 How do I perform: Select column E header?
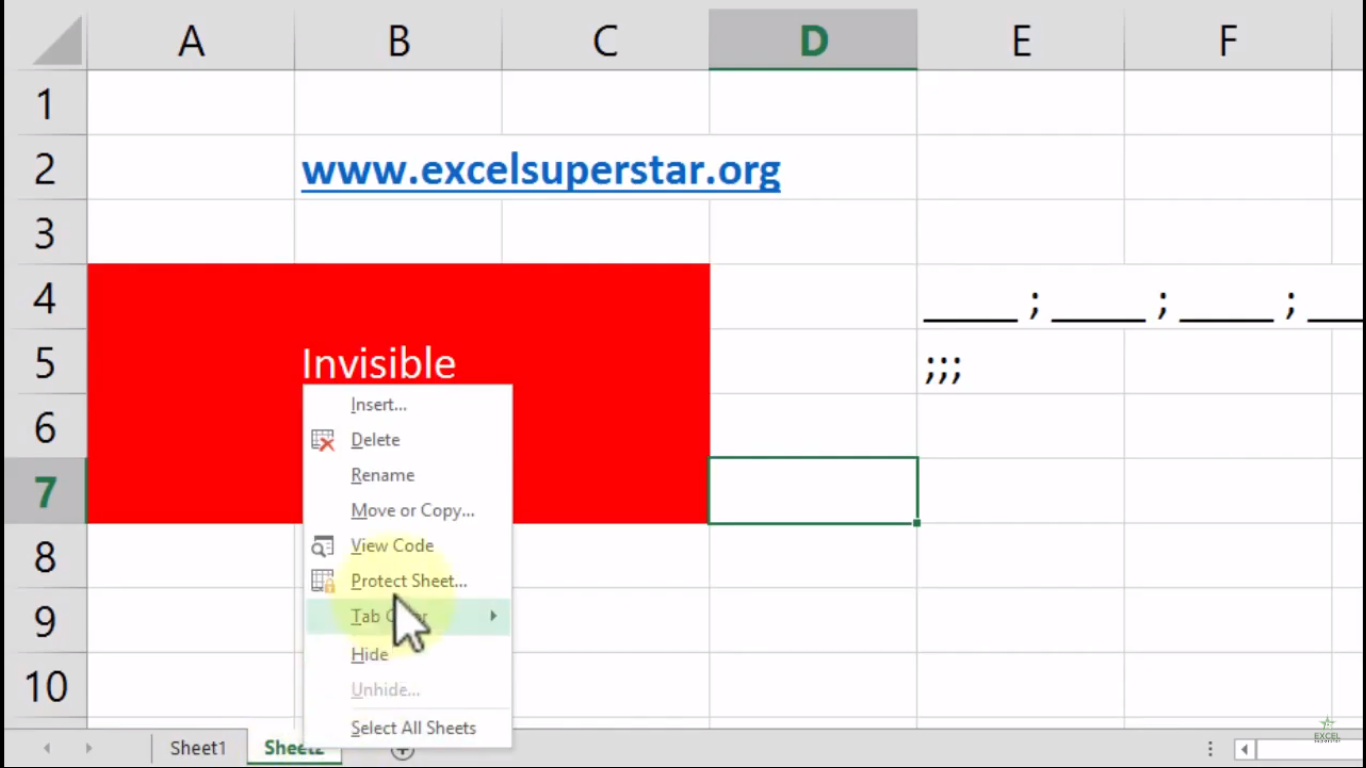tap(1020, 41)
